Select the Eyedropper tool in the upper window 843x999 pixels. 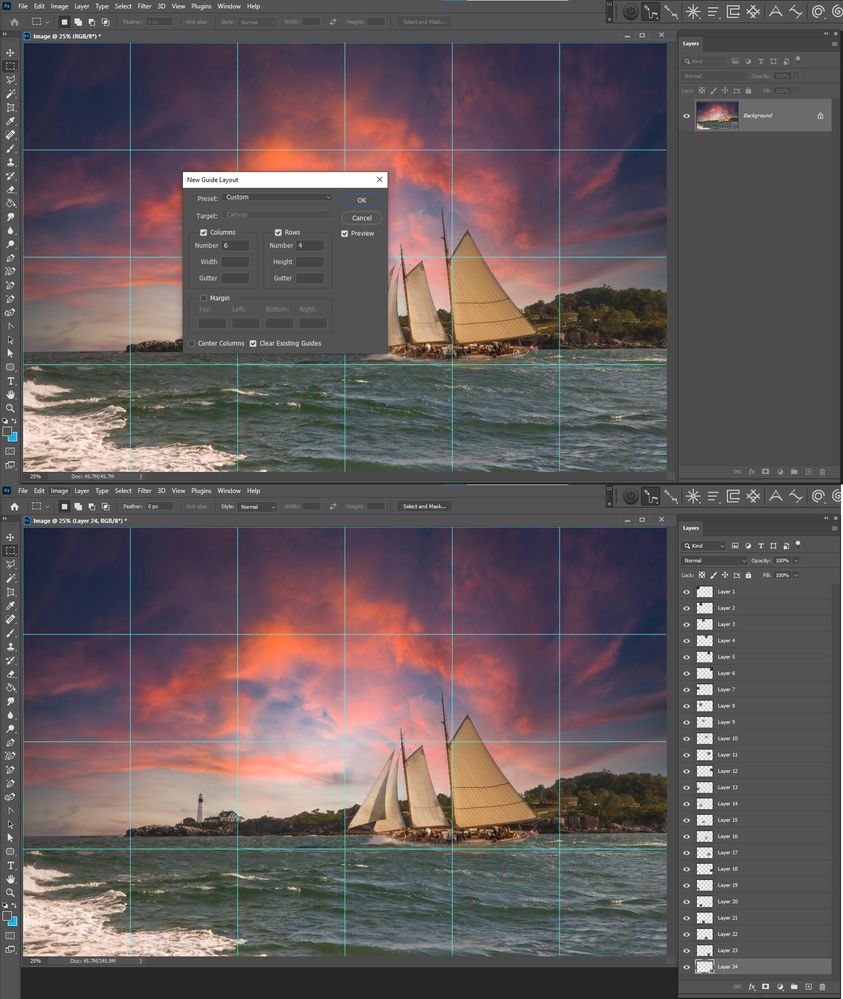pyautogui.click(x=10, y=121)
